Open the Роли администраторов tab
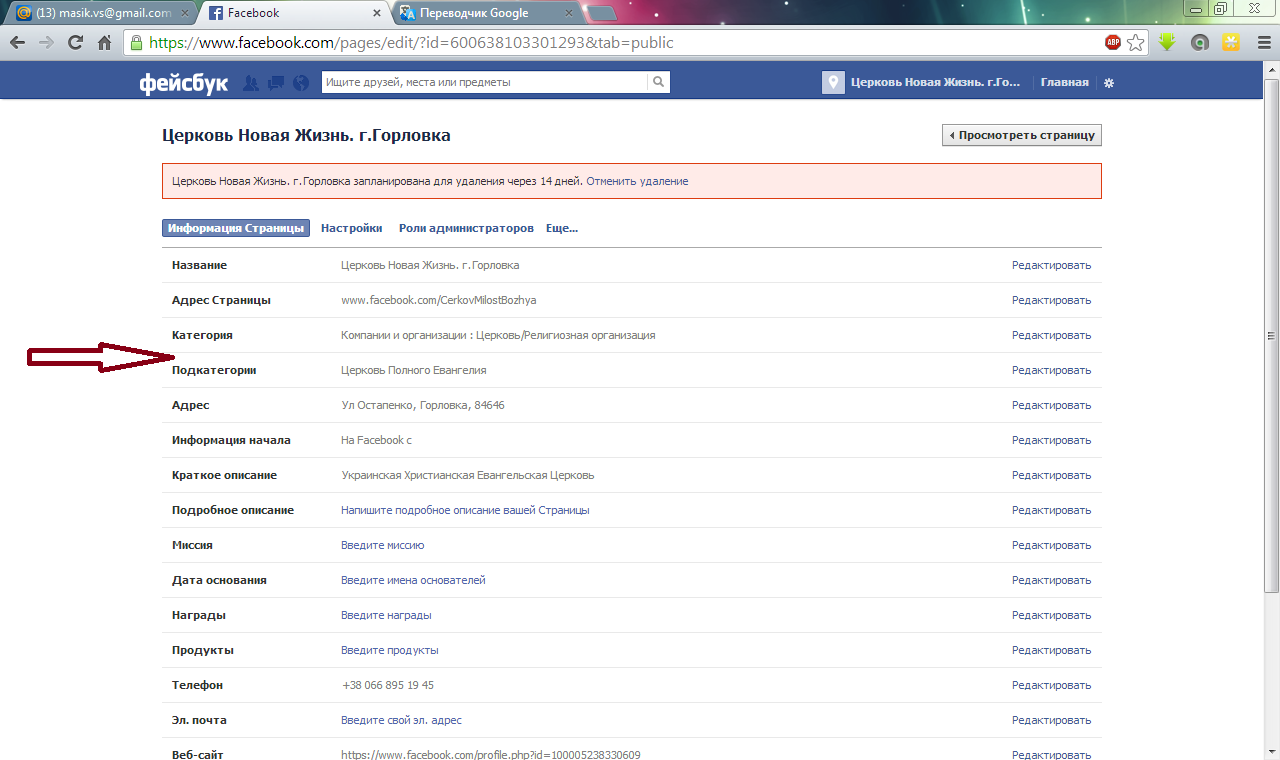1280x760 pixels. click(x=466, y=228)
